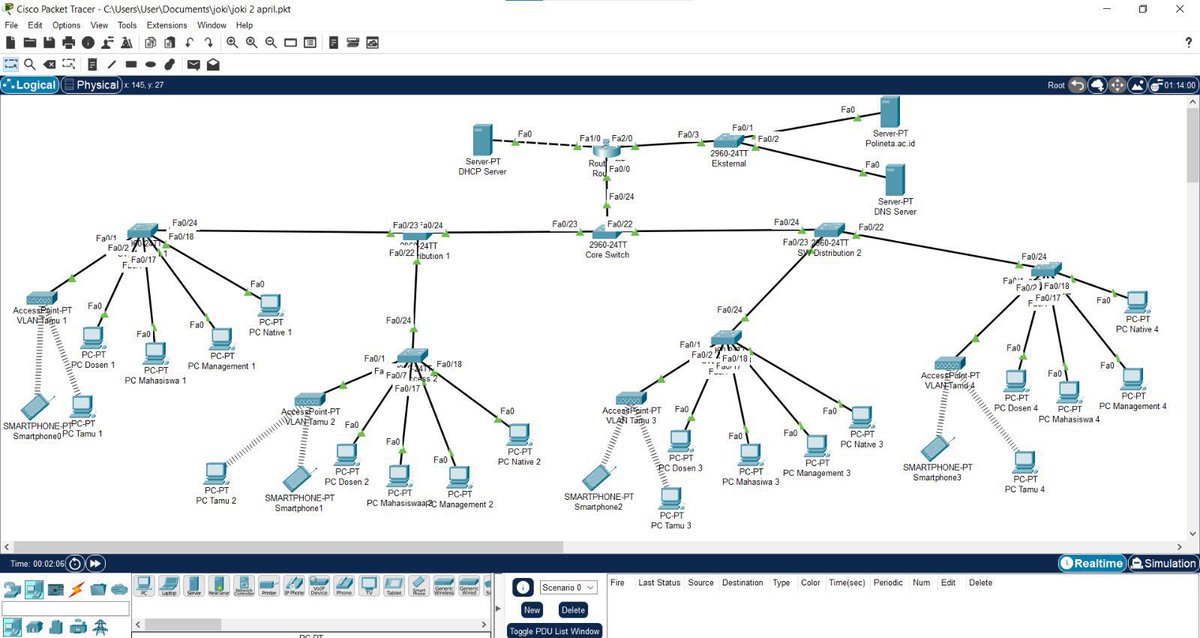Select the Draw Ellipse tool
Viewport: 1200px width, 638px height.
tap(150, 64)
